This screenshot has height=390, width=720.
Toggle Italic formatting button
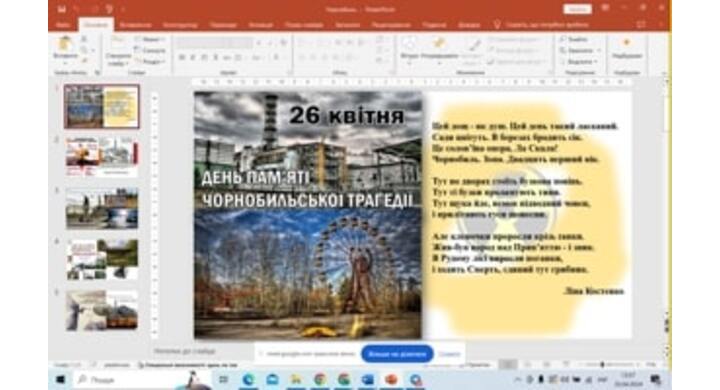pos(193,58)
